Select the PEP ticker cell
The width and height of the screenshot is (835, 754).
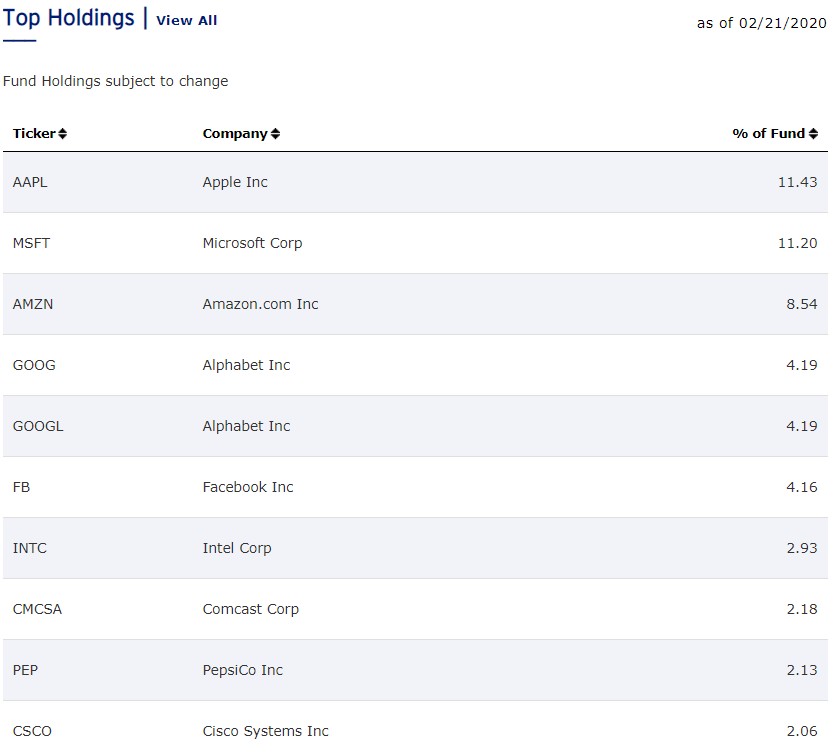(26, 670)
